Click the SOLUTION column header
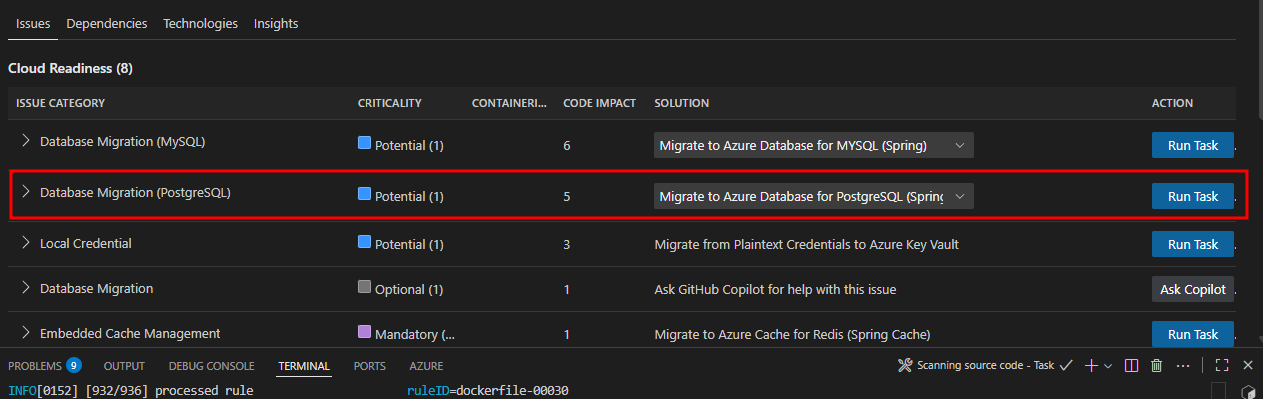Viewport: 1263px width, 399px height. tap(682, 103)
